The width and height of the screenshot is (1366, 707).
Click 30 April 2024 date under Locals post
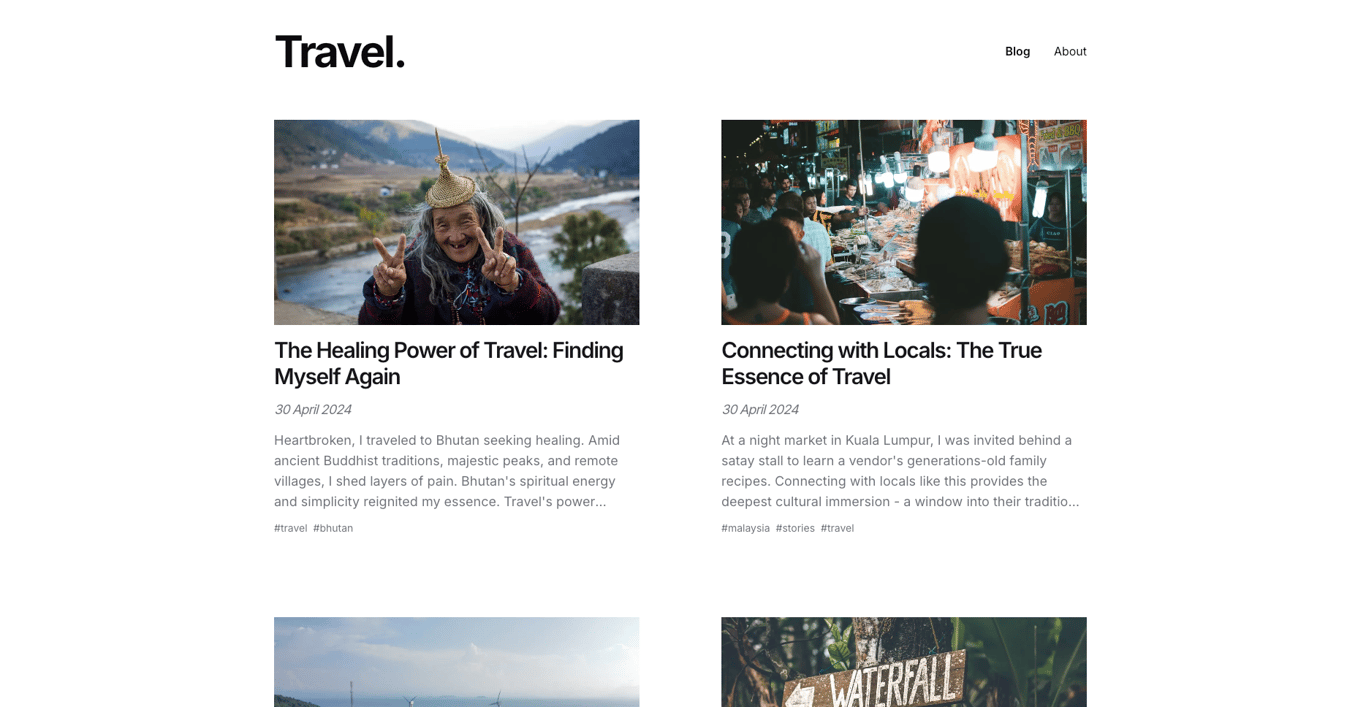[759, 409]
